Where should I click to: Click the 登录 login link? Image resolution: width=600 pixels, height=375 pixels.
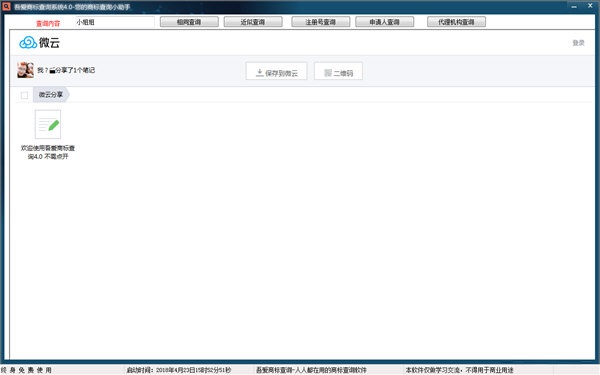pyautogui.click(x=578, y=43)
